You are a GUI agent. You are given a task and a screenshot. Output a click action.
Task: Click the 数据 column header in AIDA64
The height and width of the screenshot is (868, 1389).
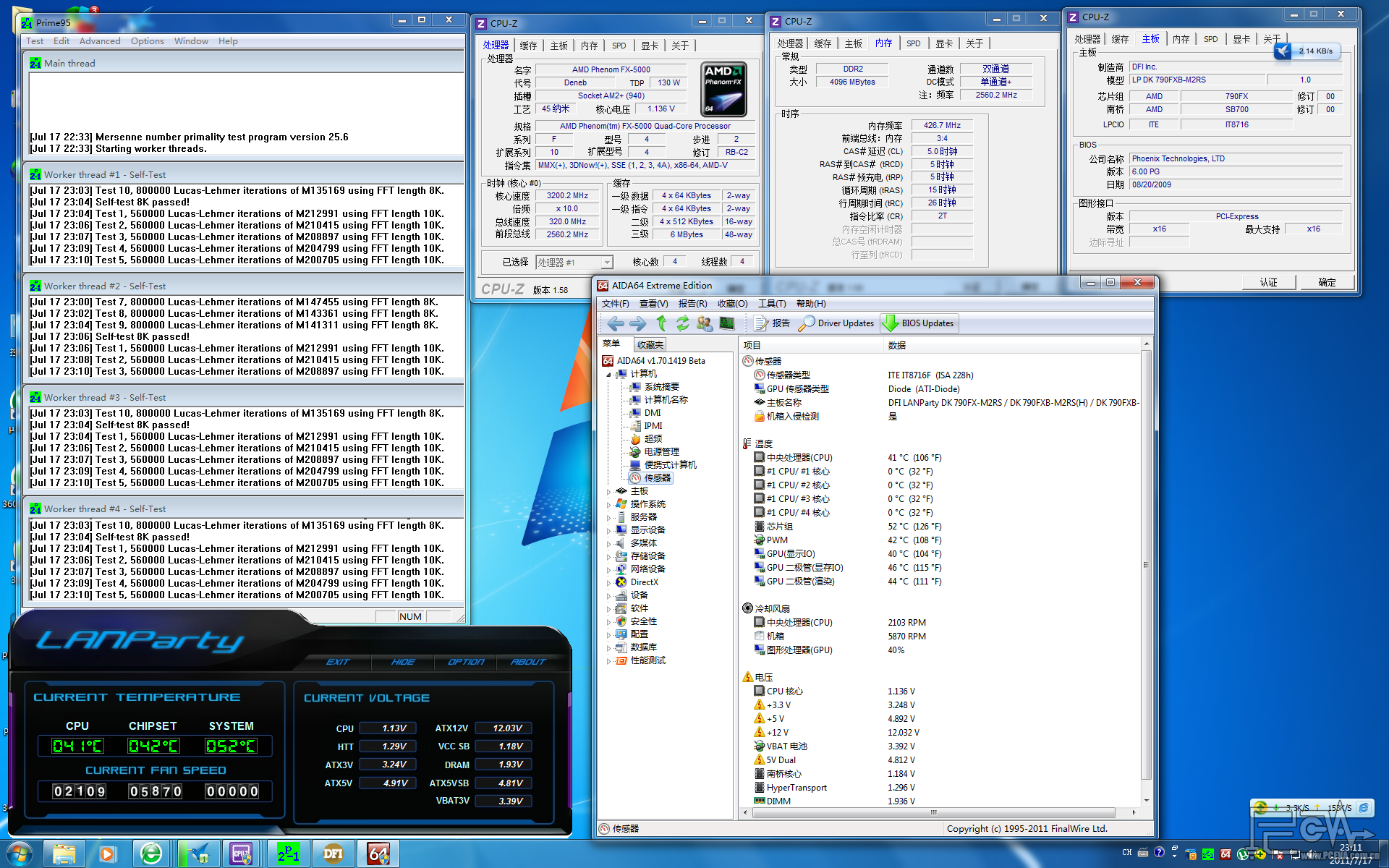click(x=1011, y=345)
